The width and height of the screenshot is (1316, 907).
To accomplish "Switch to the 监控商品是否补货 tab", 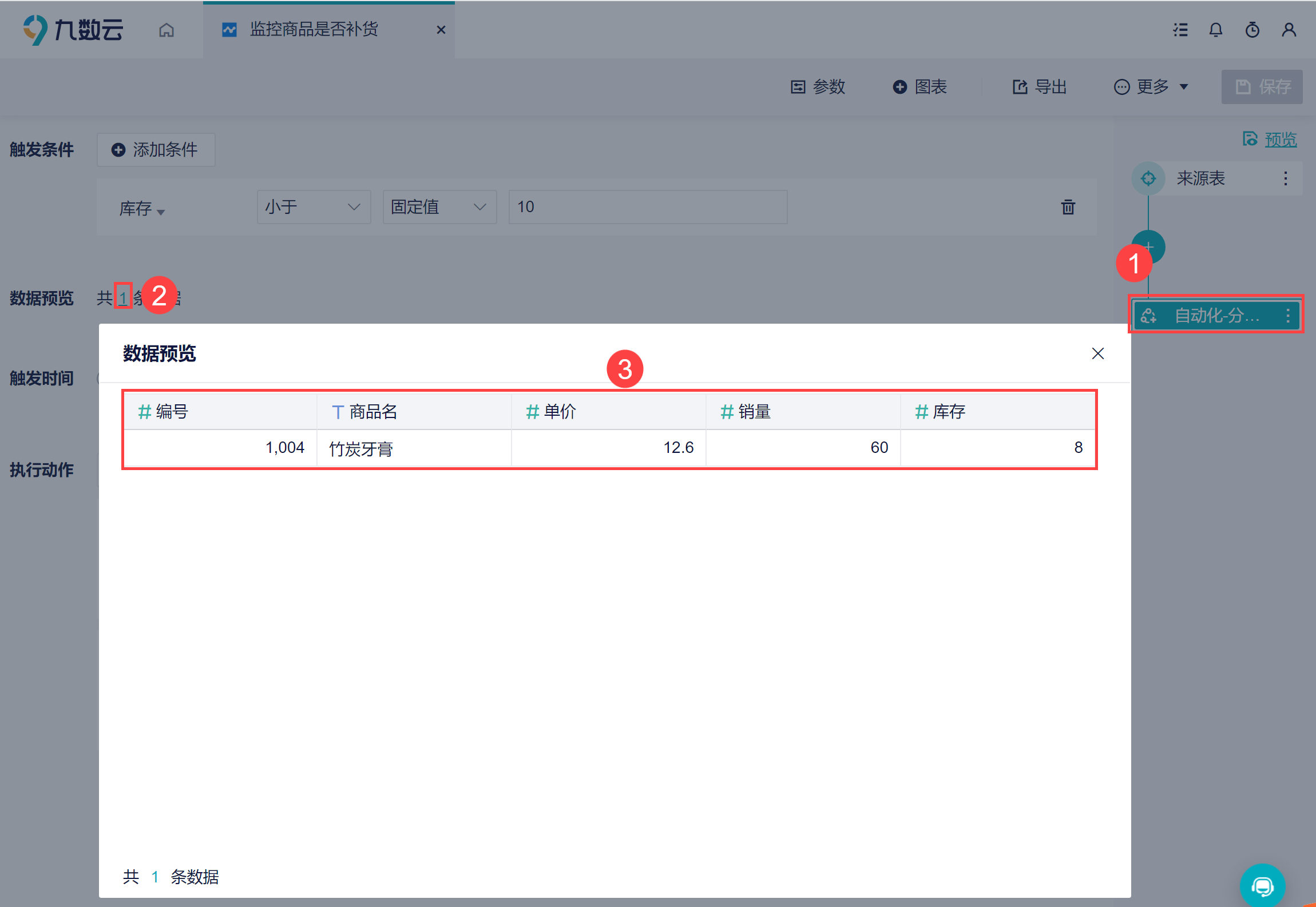I will [x=314, y=30].
